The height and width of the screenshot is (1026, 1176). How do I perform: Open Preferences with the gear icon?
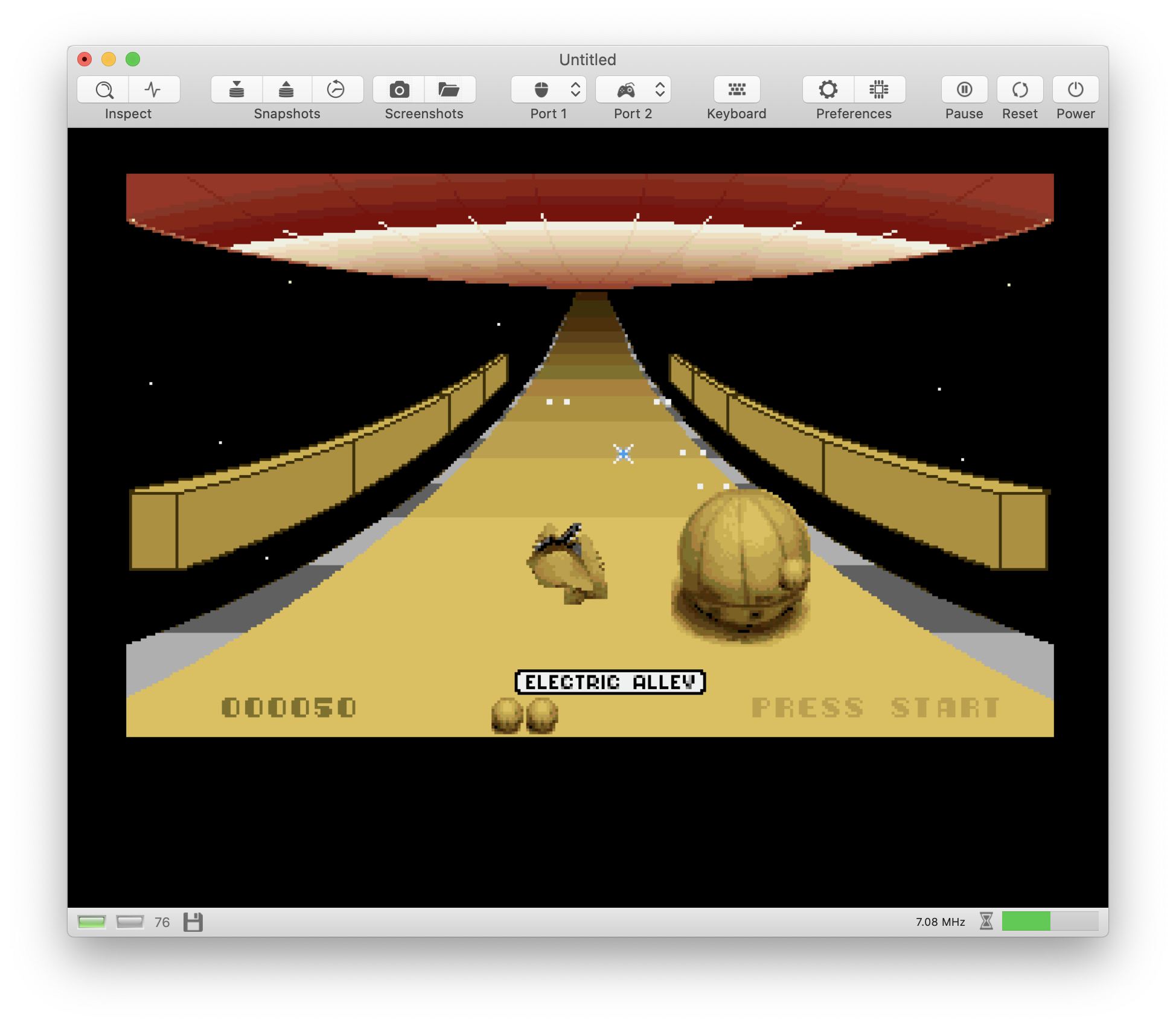pyautogui.click(x=828, y=89)
